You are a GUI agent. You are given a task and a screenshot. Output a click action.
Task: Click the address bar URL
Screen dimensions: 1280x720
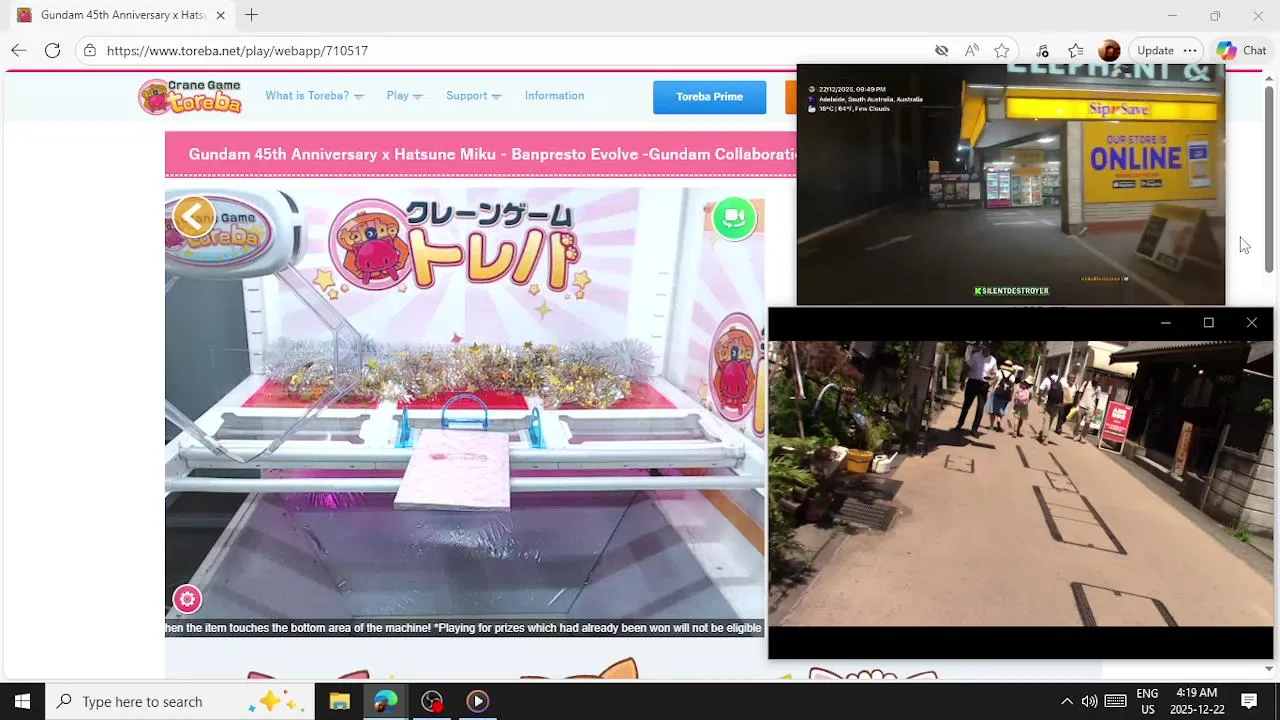[237, 50]
